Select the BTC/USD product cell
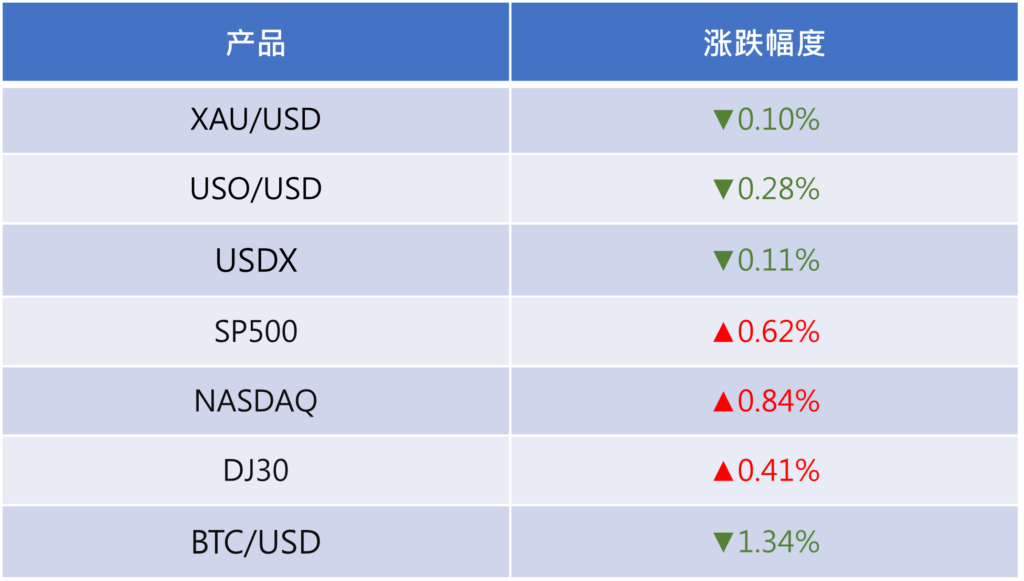Viewport: 1024px width, 581px height. 256,543
